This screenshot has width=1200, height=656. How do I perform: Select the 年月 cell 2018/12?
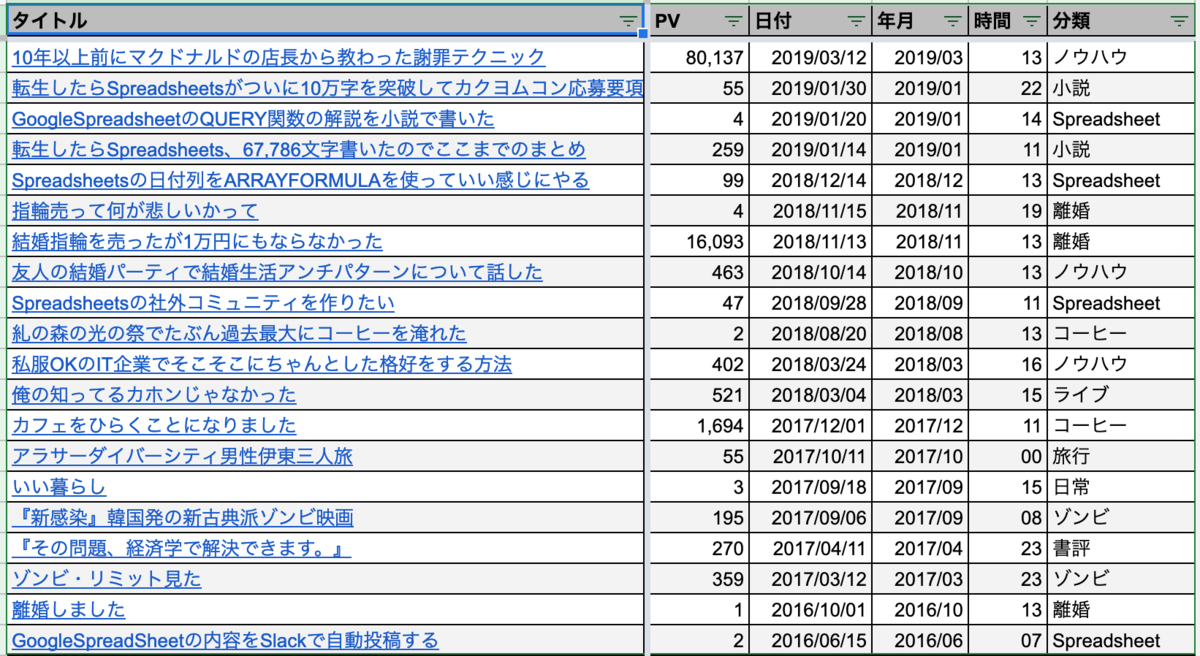921,181
